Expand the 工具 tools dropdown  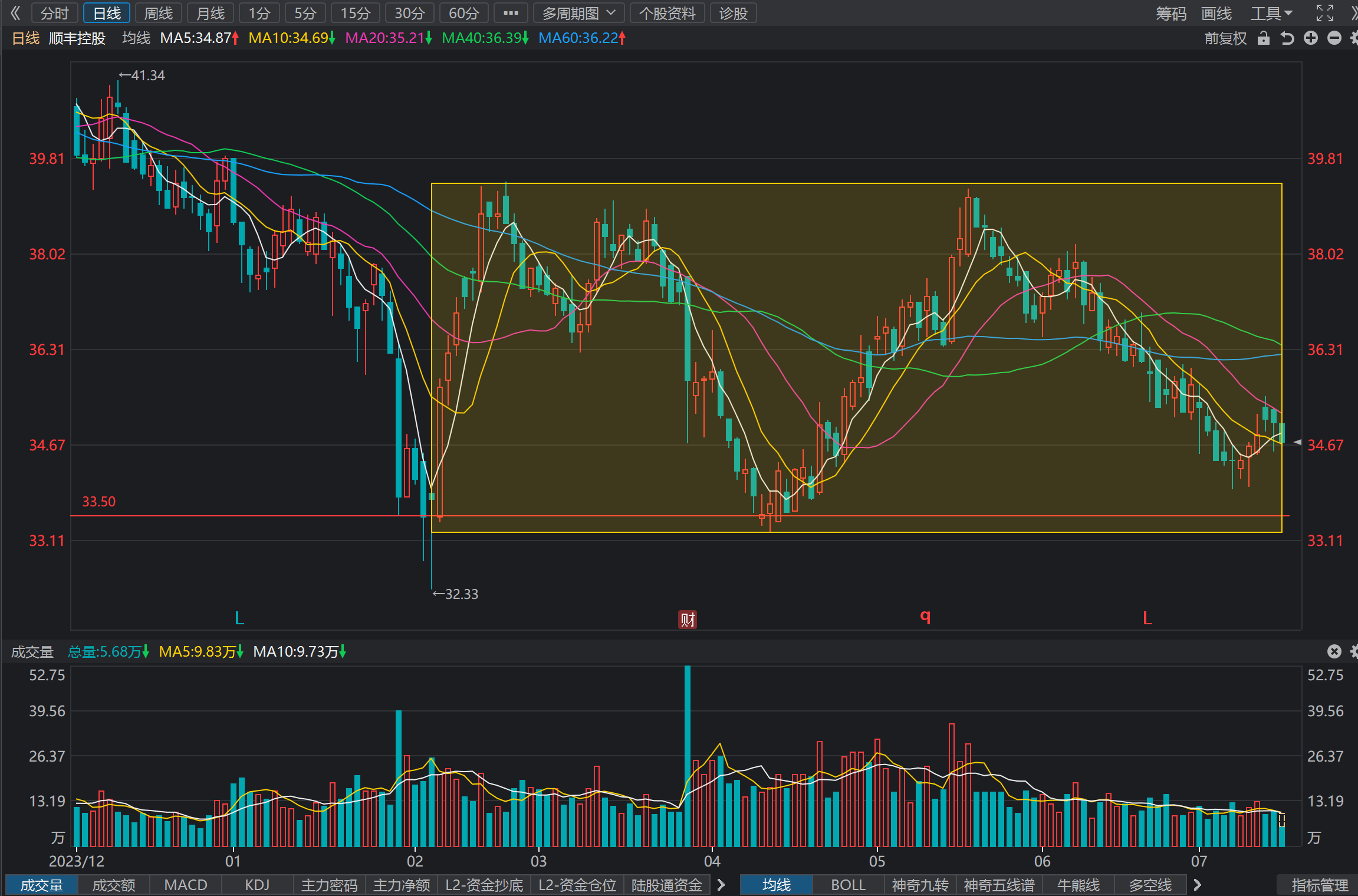click(x=1271, y=13)
